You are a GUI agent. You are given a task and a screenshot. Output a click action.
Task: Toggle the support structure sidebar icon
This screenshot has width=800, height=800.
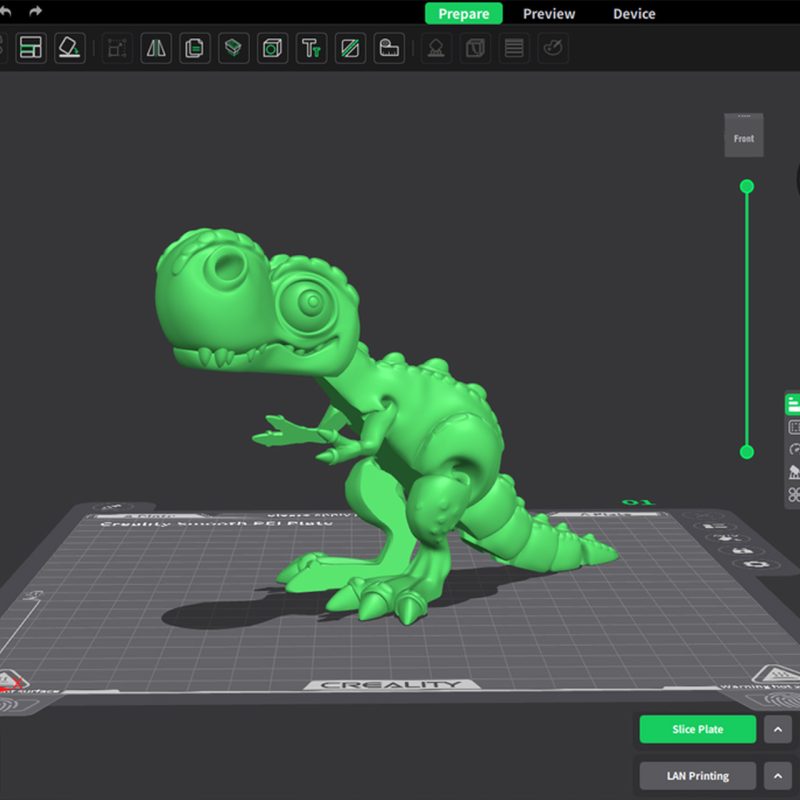(x=794, y=472)
